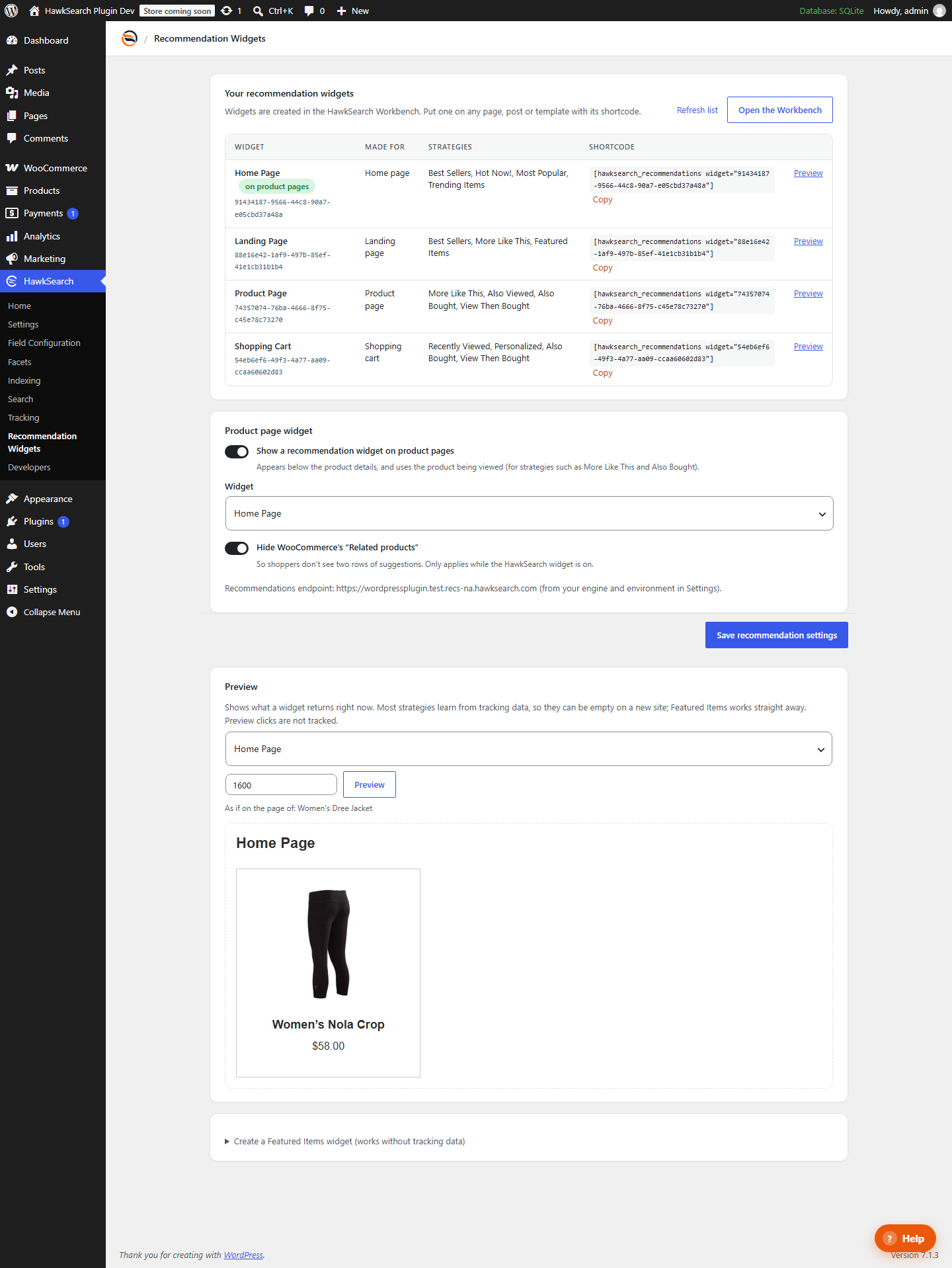
Task: Copy the Product Page widget shortcode
Action: click(602, 321)
